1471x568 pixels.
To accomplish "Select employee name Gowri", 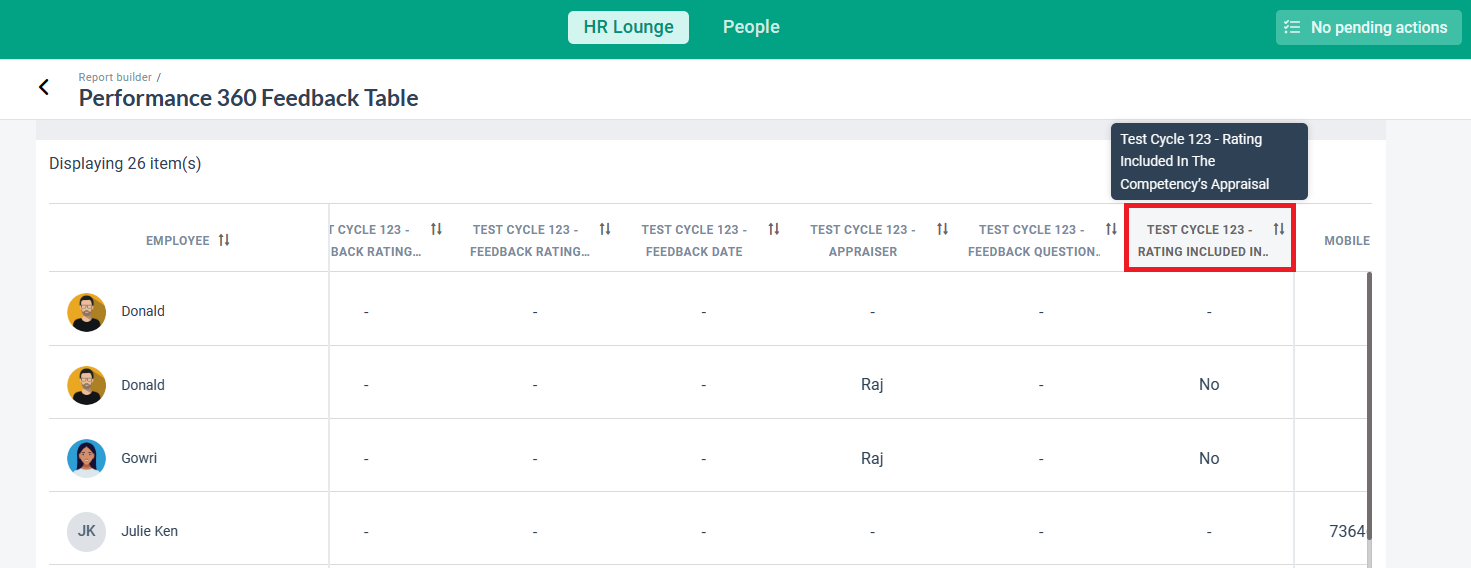I will coord(139,458).
